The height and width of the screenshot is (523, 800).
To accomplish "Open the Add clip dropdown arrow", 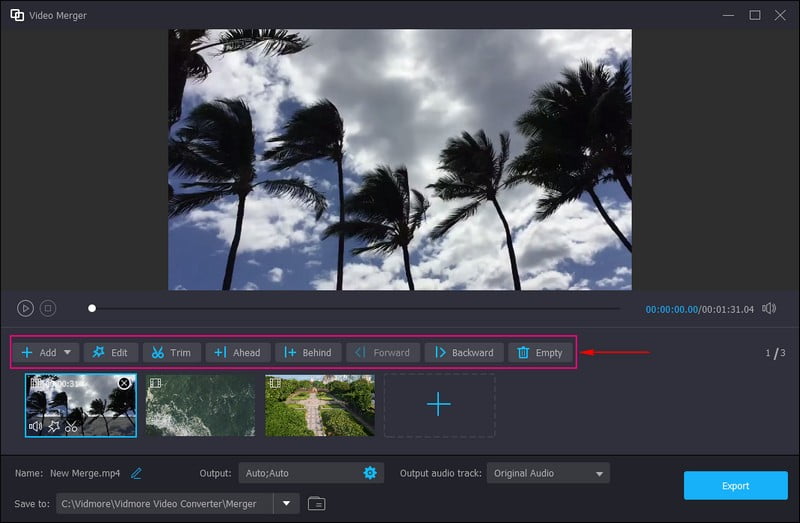I will coord(69,352).
